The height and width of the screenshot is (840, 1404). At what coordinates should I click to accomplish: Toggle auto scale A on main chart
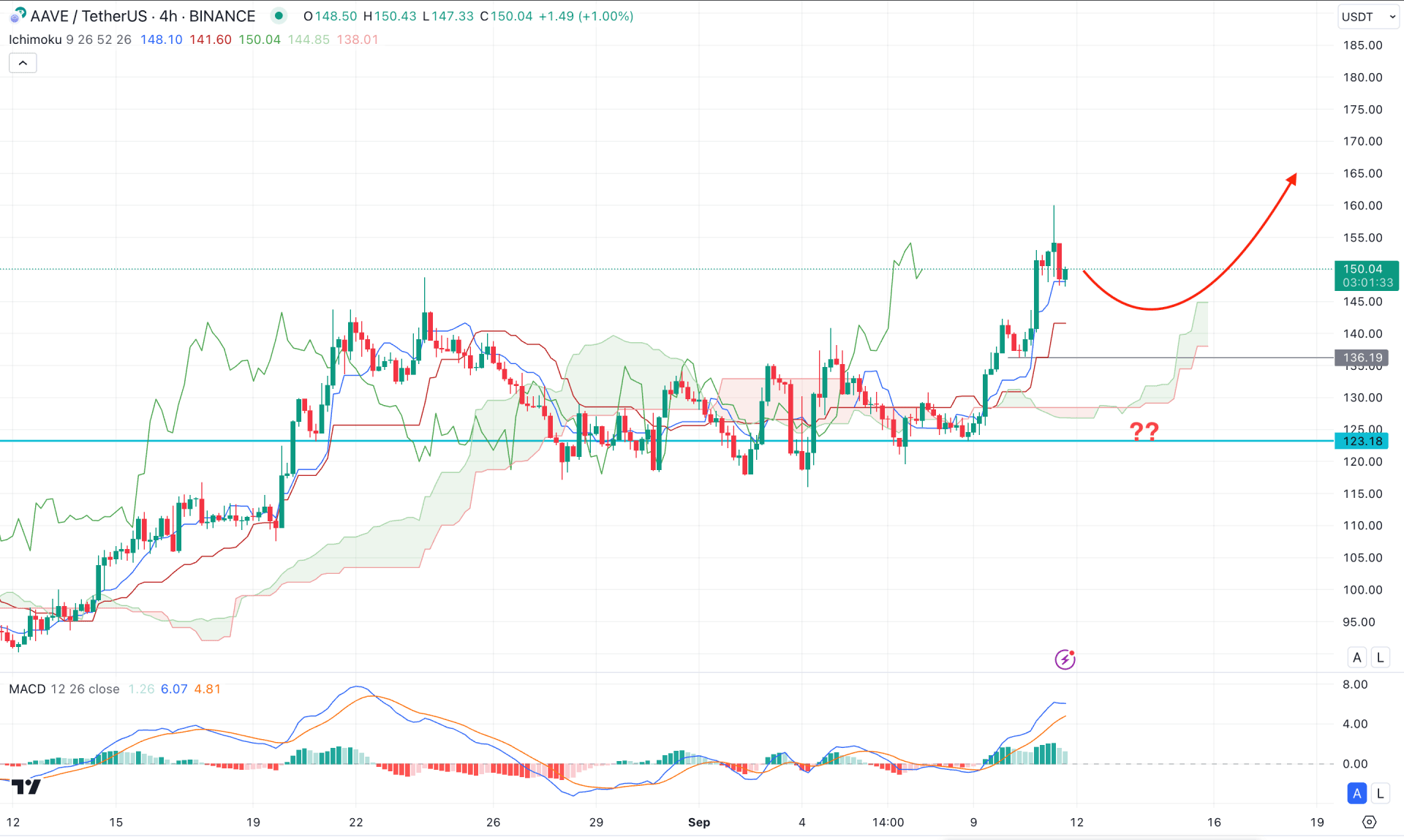coord(1357,657)
